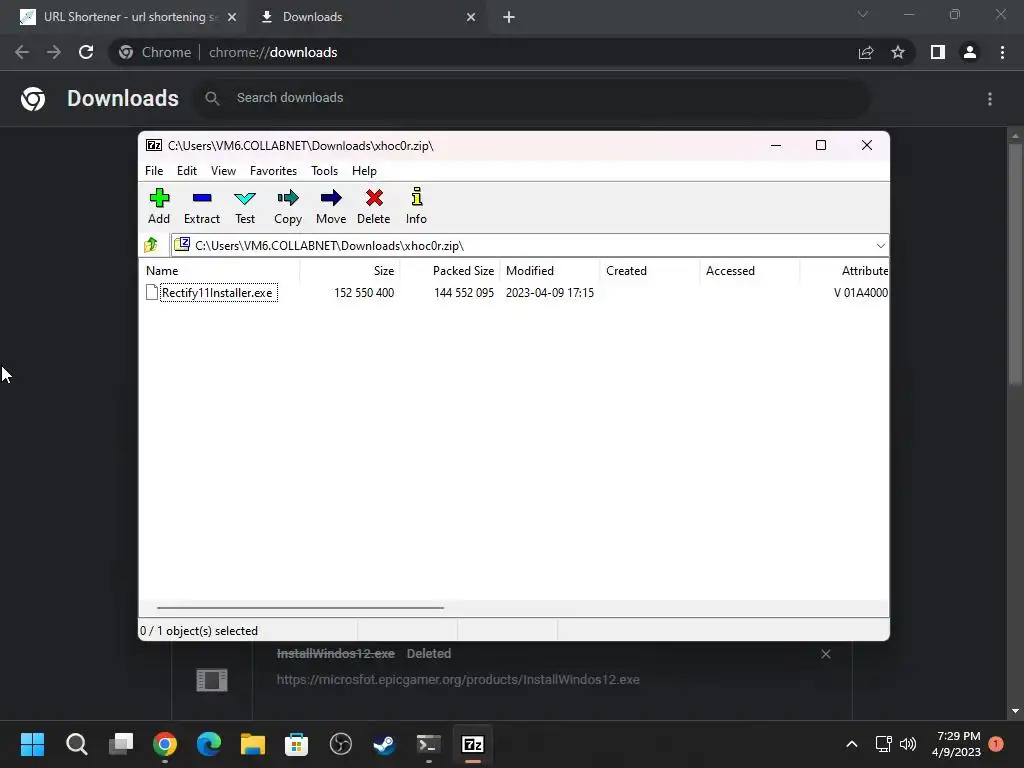Click the Extract toolbar icon

pos(202,206)
